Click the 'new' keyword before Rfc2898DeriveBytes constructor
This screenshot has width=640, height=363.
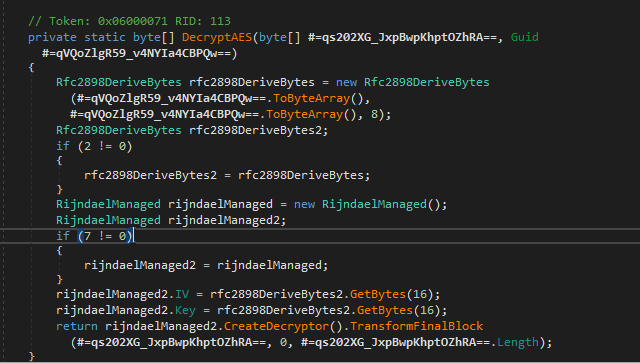pyautogui.click(x=347, y=82)
